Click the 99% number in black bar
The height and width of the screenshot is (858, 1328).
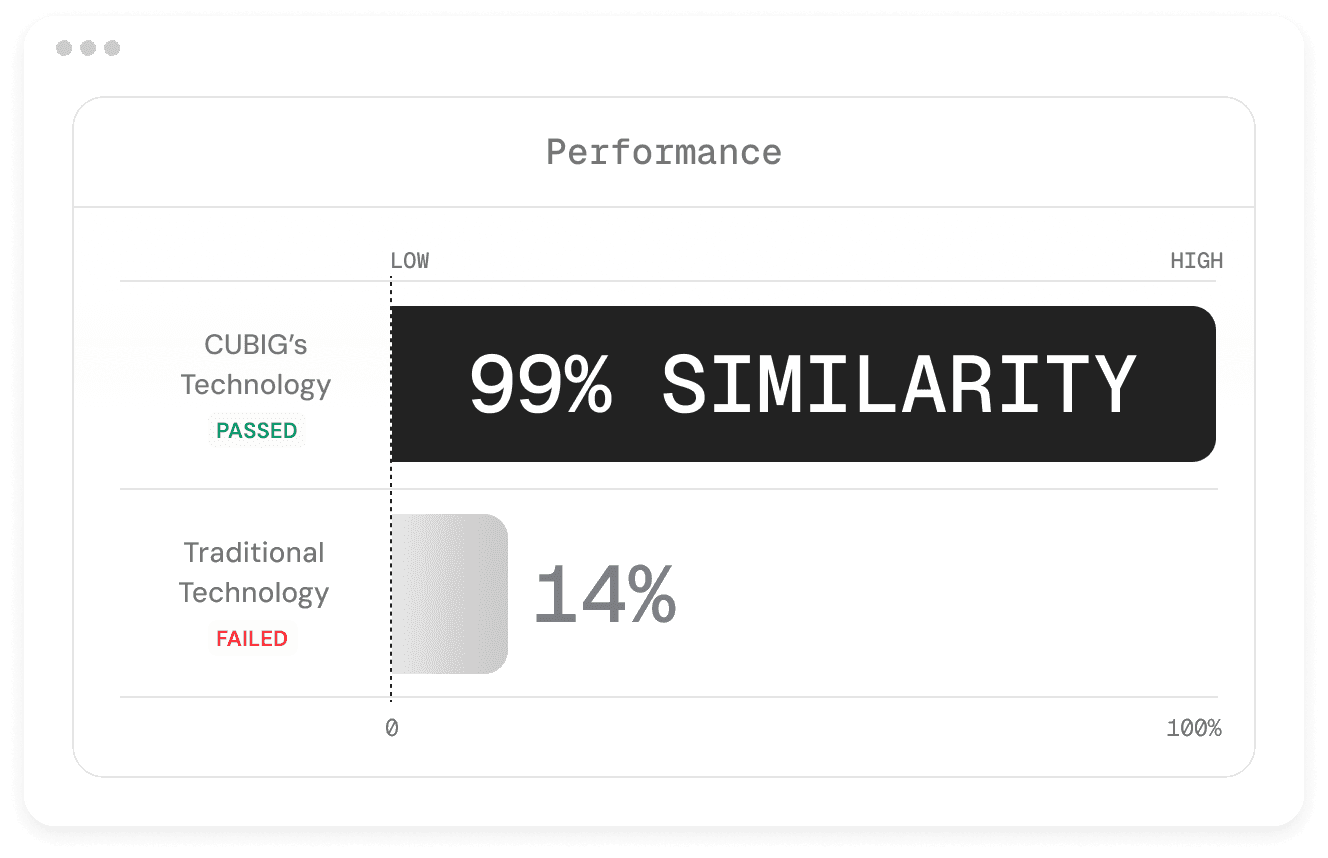540,385
